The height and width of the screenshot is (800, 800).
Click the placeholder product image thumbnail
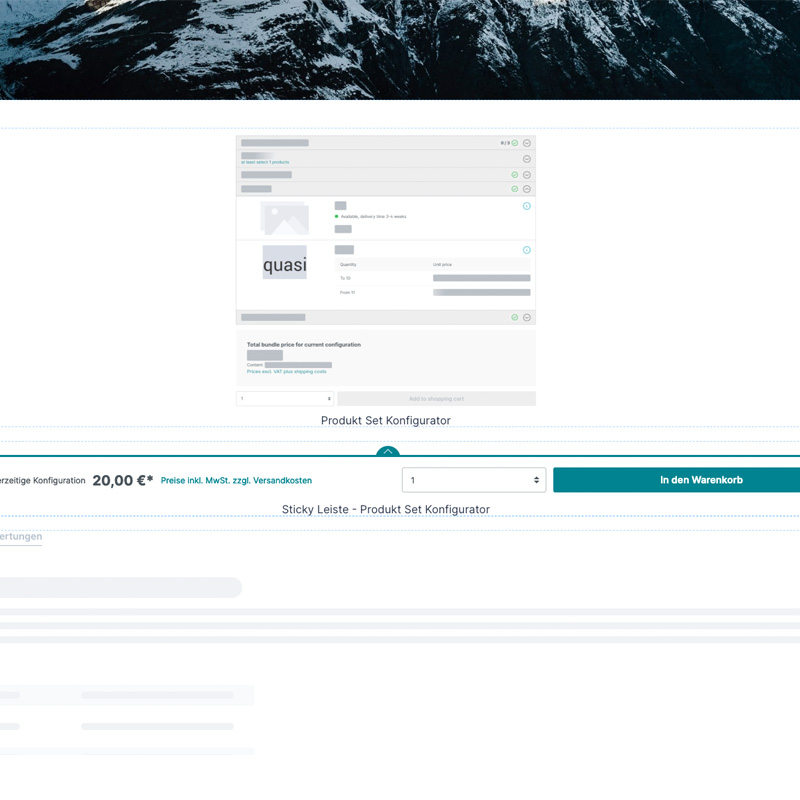tap(284, 218)
